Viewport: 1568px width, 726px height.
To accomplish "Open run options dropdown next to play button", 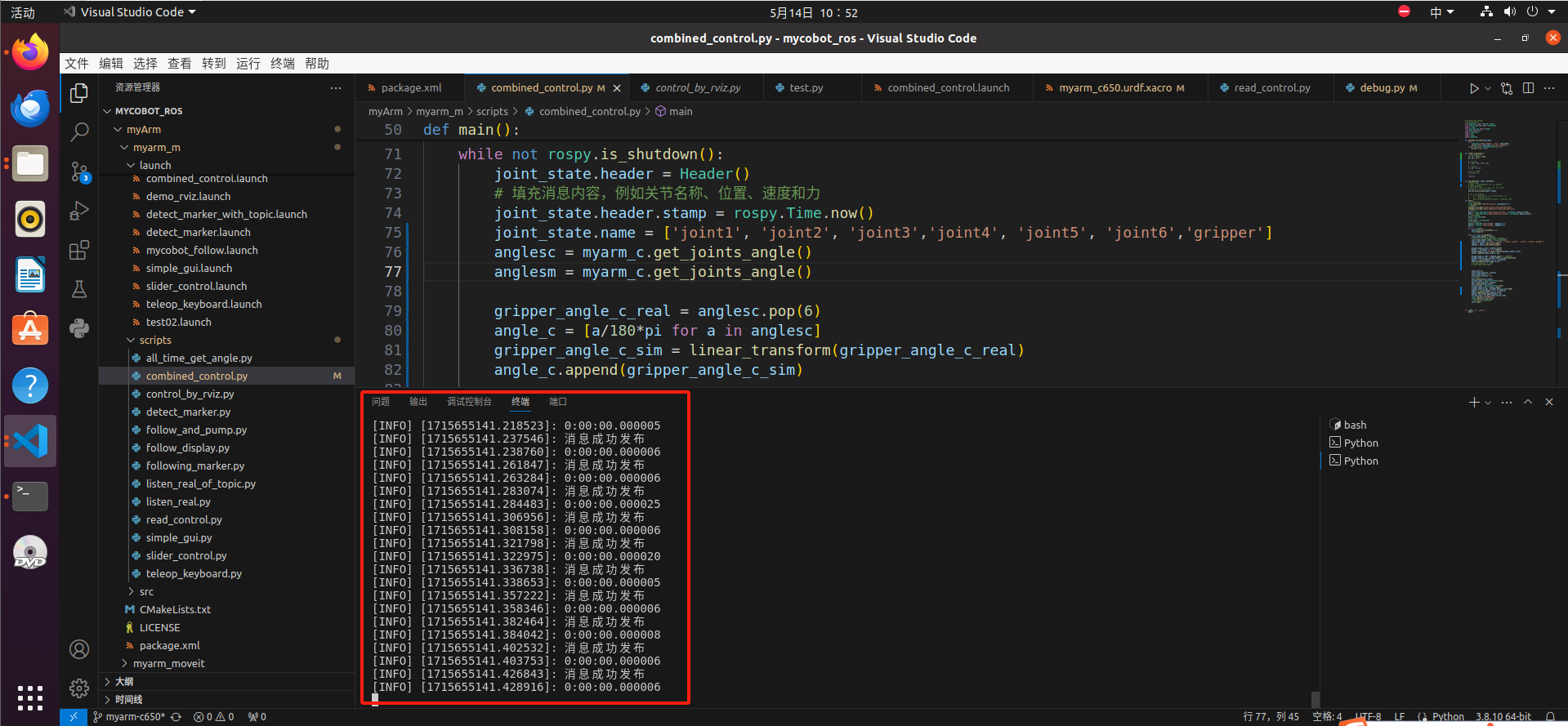I will 1488,88.
